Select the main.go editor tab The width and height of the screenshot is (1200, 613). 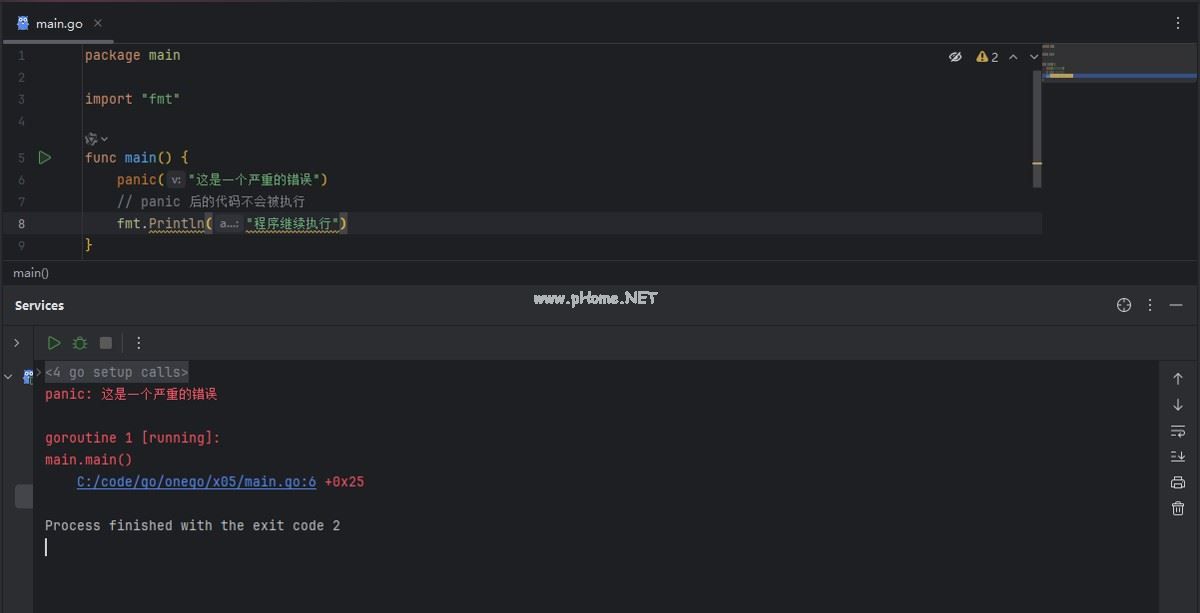tap(58, 23)
